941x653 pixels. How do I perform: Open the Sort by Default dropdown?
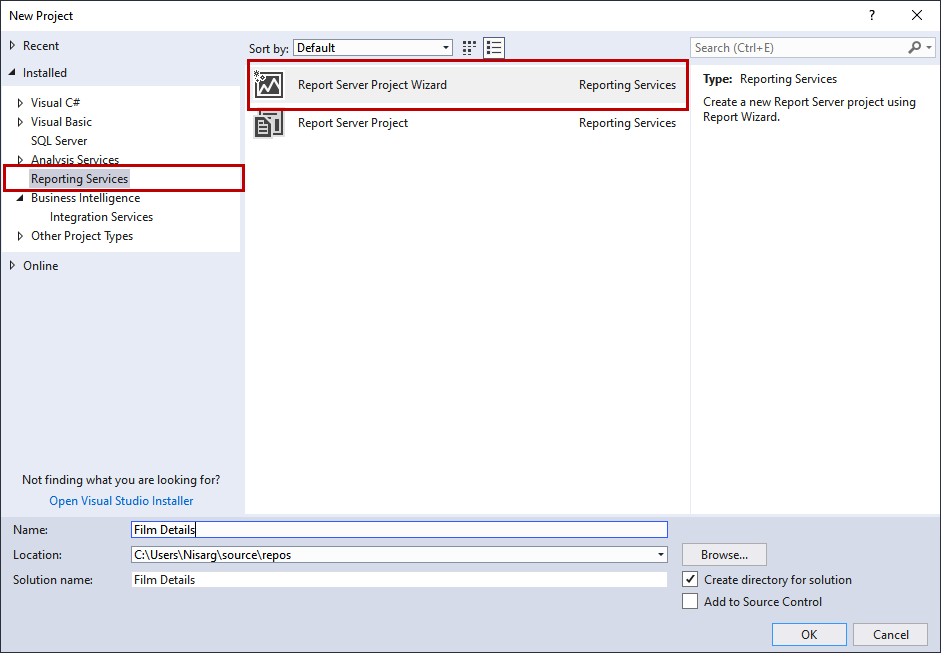(373, 48)
